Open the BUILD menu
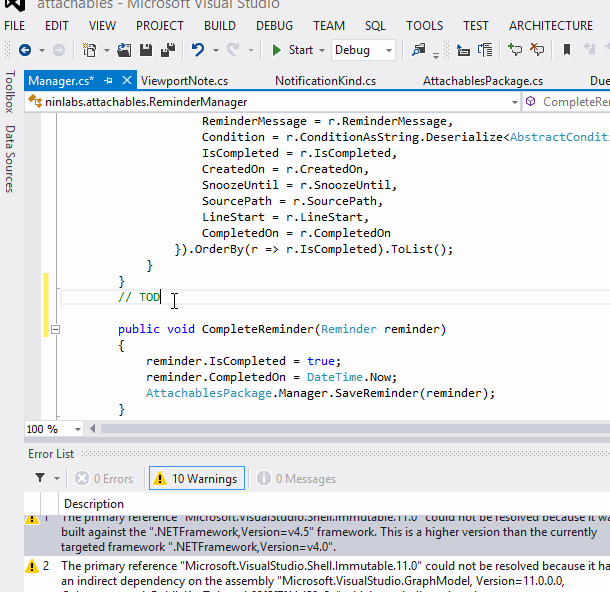 tap(220, 26)
